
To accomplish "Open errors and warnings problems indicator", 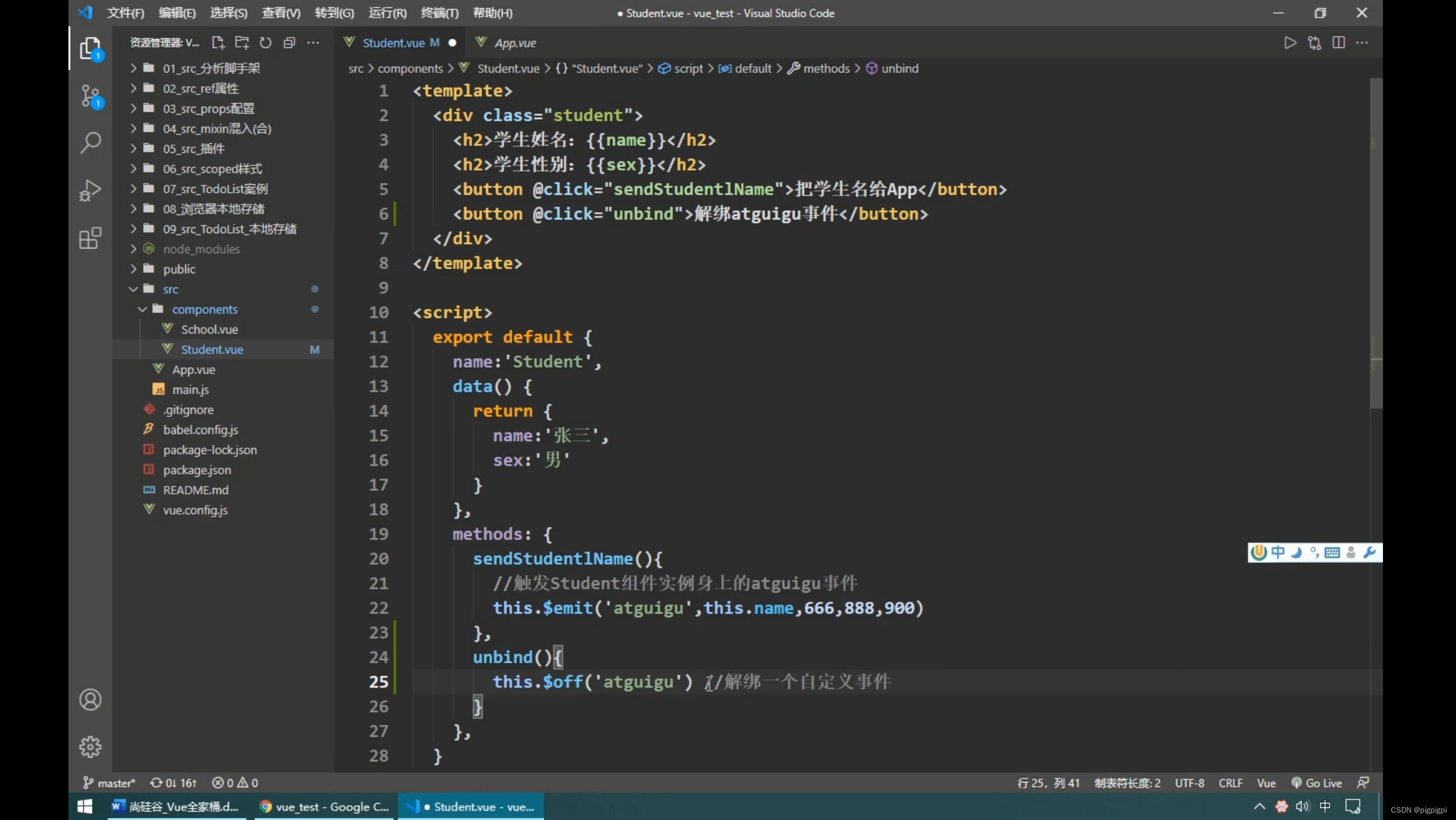I will pos(235,783).
